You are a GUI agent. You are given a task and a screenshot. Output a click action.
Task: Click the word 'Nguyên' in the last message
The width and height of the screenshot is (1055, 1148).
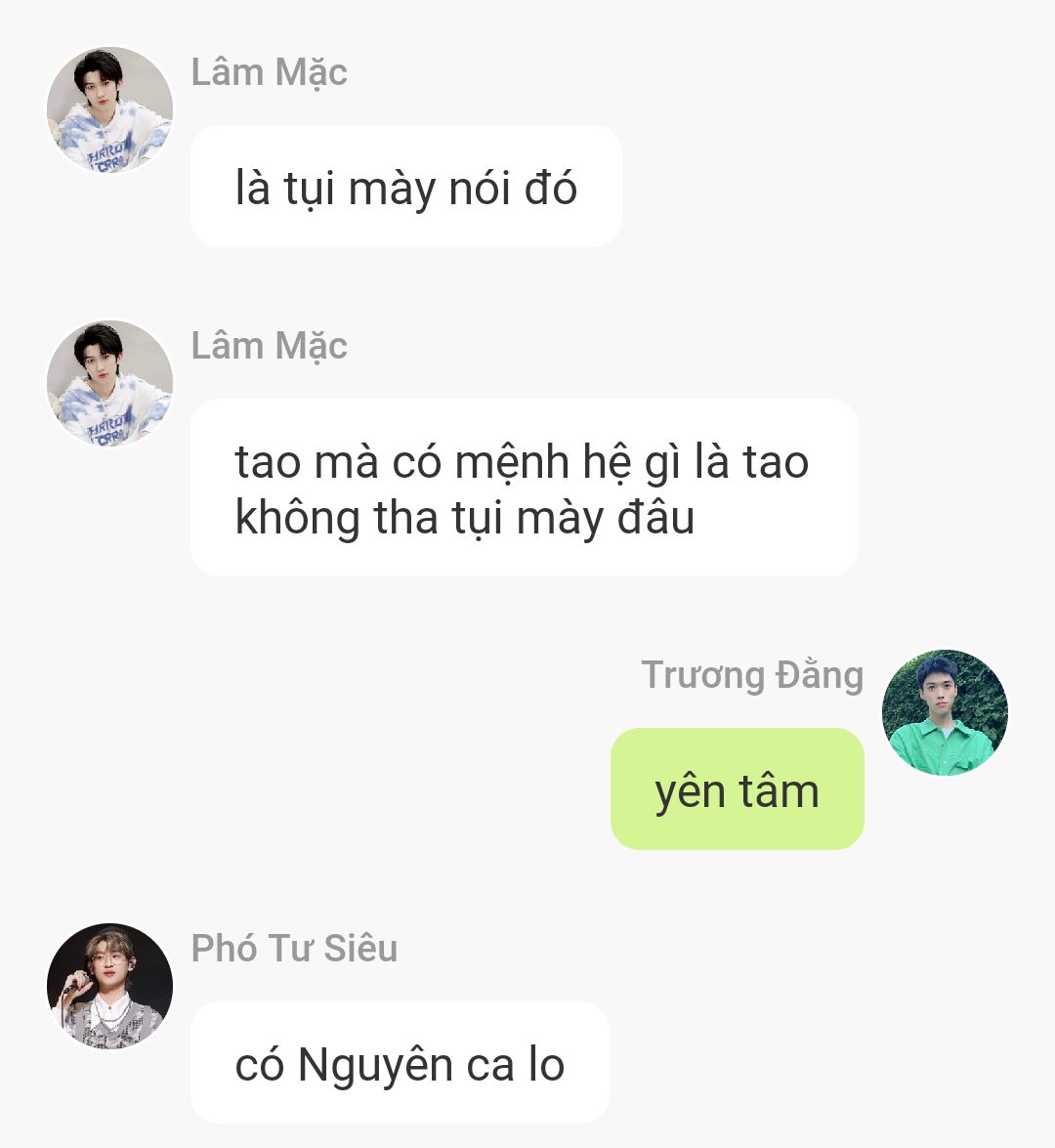pyautogui.click(x=375, y=1066)
